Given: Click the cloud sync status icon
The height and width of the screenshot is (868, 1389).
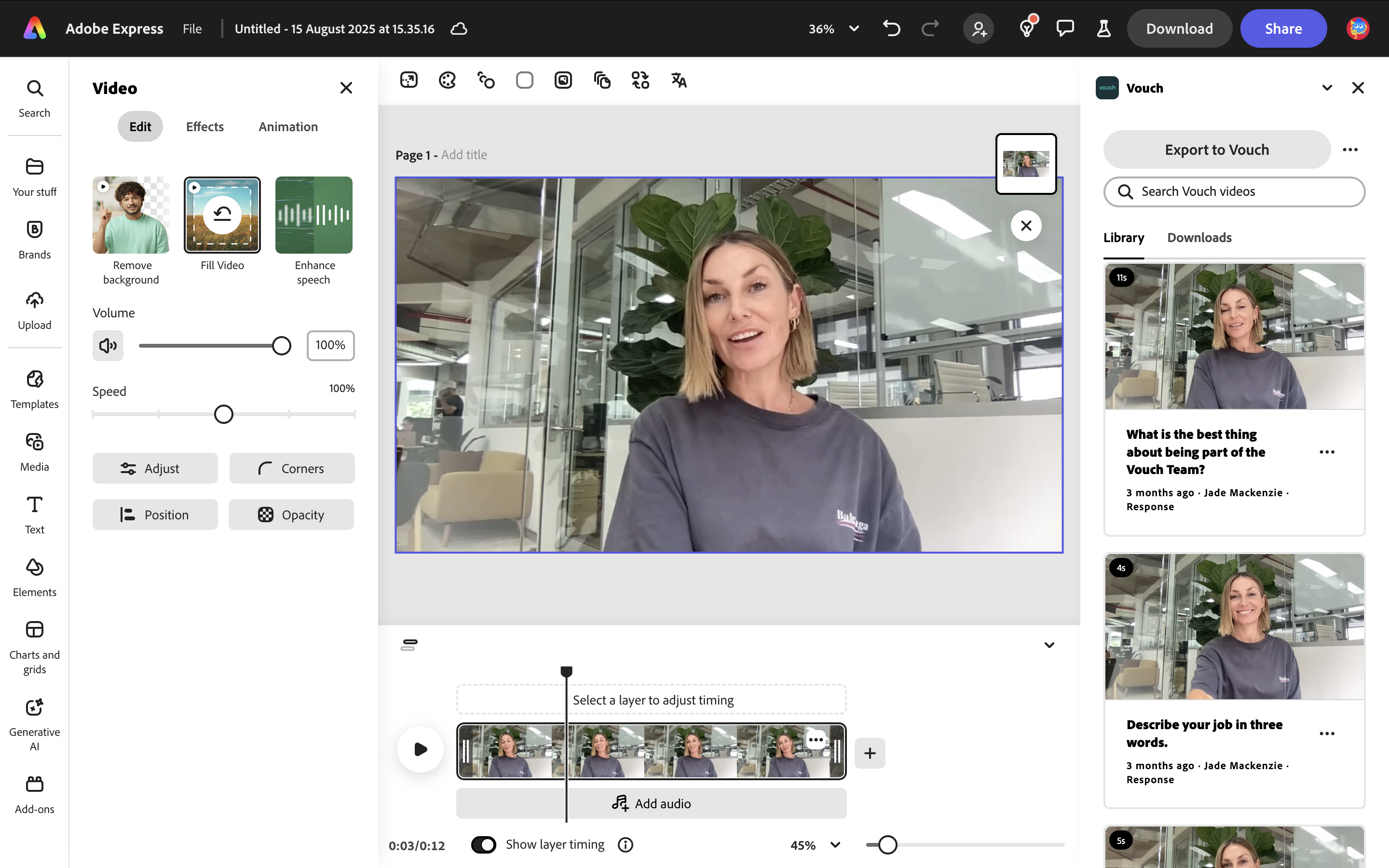Looking at the screenshot, I should click(459, 29).
